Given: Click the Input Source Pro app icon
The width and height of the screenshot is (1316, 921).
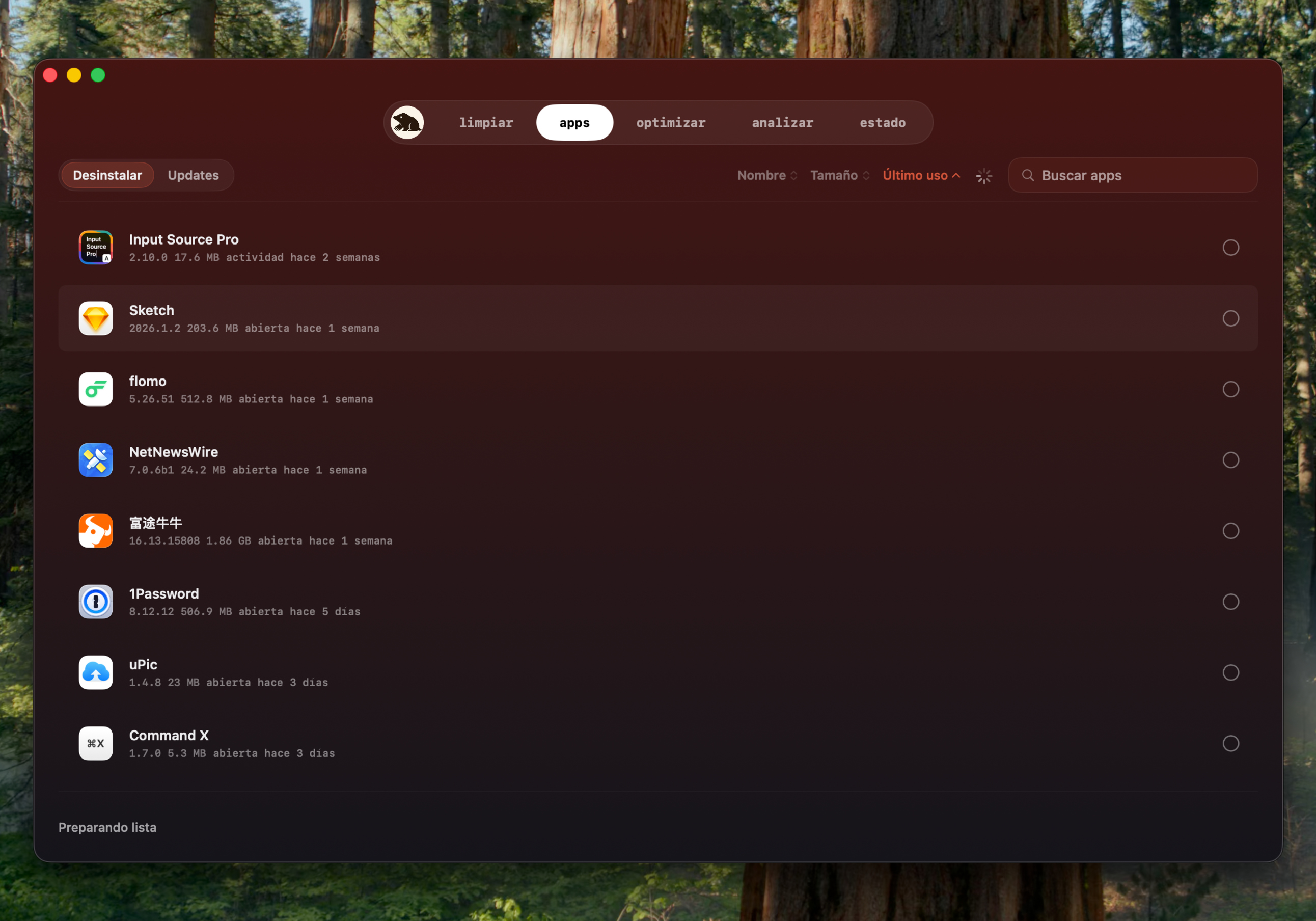Looking at the screenshot, I should point(96,247).
